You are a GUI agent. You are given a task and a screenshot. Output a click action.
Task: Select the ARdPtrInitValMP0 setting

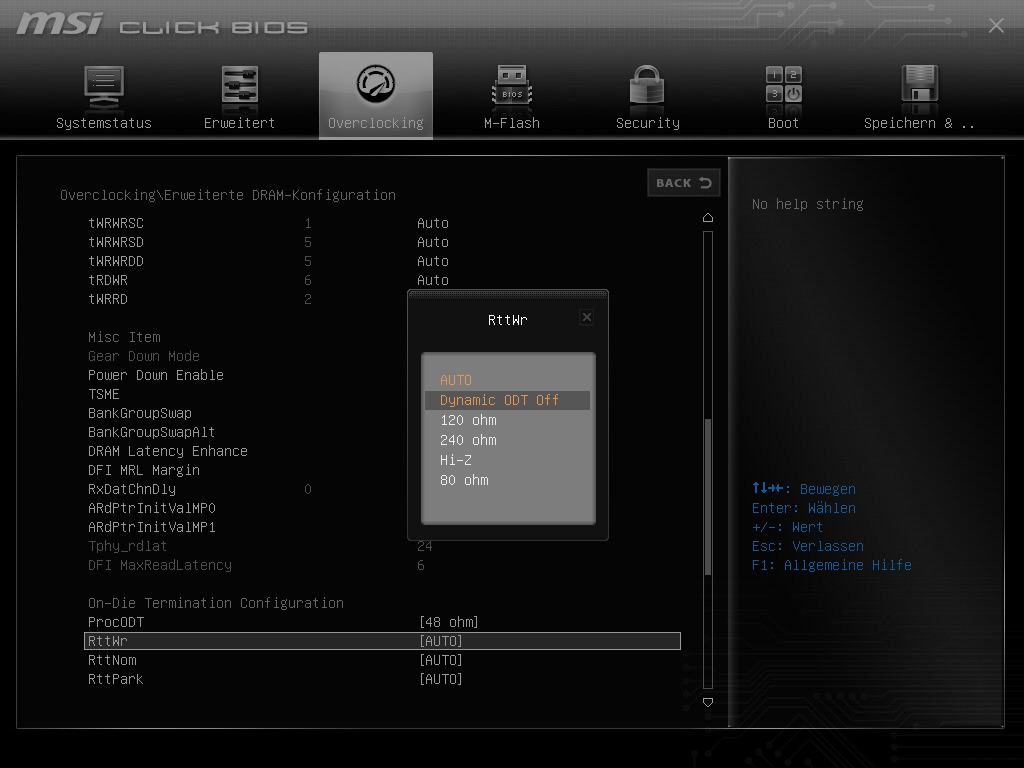click(x=152, y=508)
